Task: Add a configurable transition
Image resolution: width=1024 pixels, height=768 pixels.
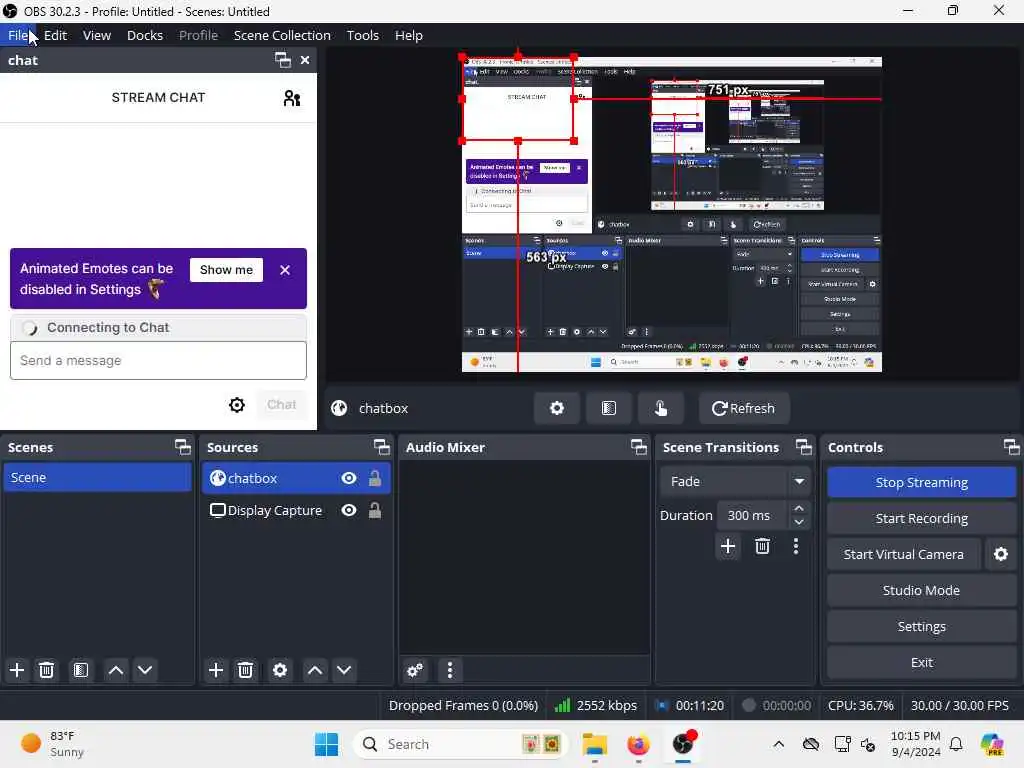Action: (x=728, y=546)
